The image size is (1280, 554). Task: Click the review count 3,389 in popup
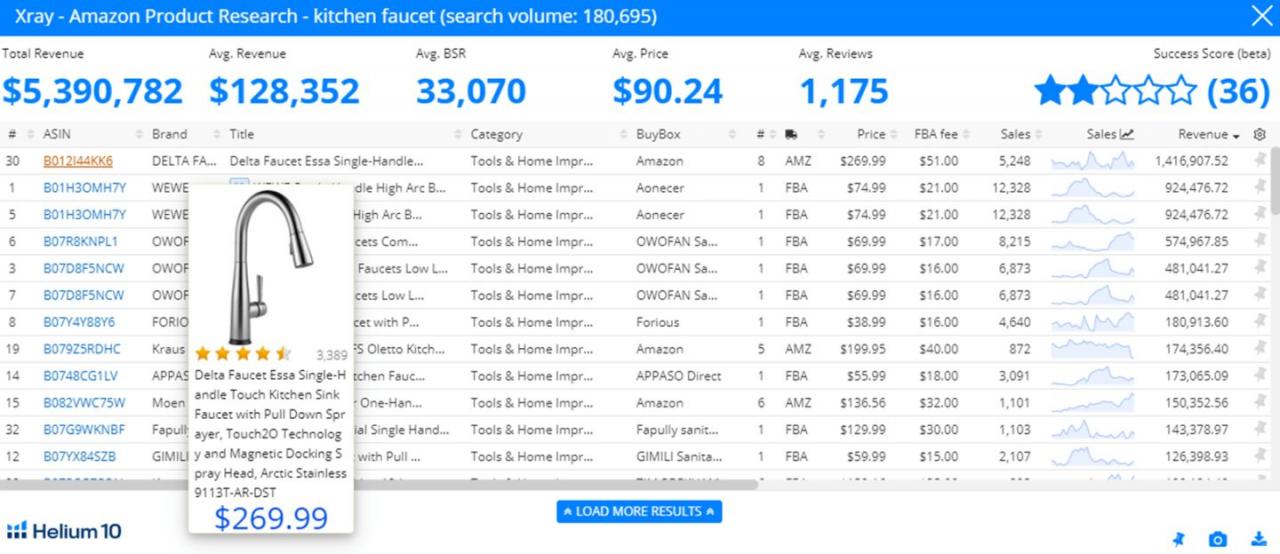(331, 354)
